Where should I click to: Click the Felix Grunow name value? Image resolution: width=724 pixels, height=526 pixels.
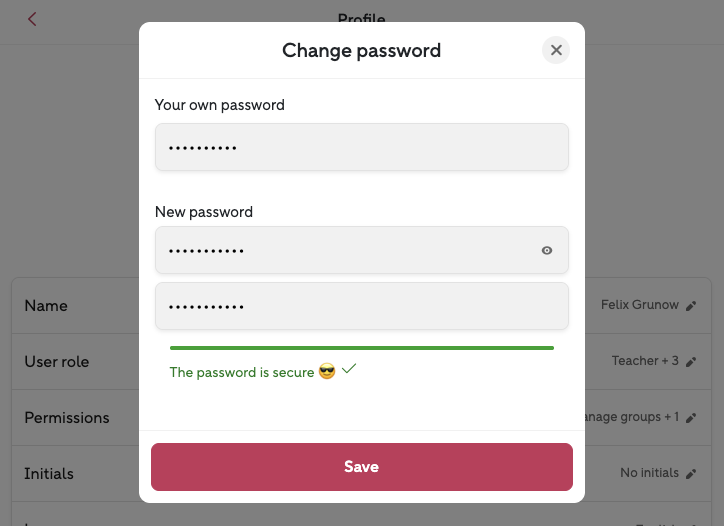coord(640,305)
